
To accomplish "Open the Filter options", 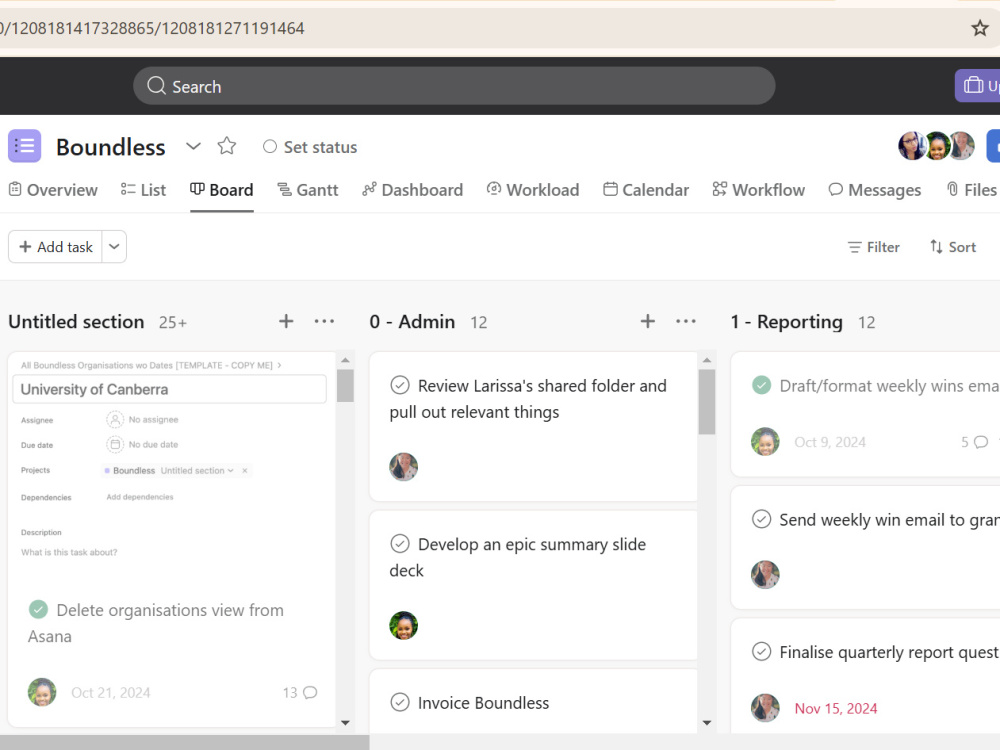I will (x=873, y=247).
